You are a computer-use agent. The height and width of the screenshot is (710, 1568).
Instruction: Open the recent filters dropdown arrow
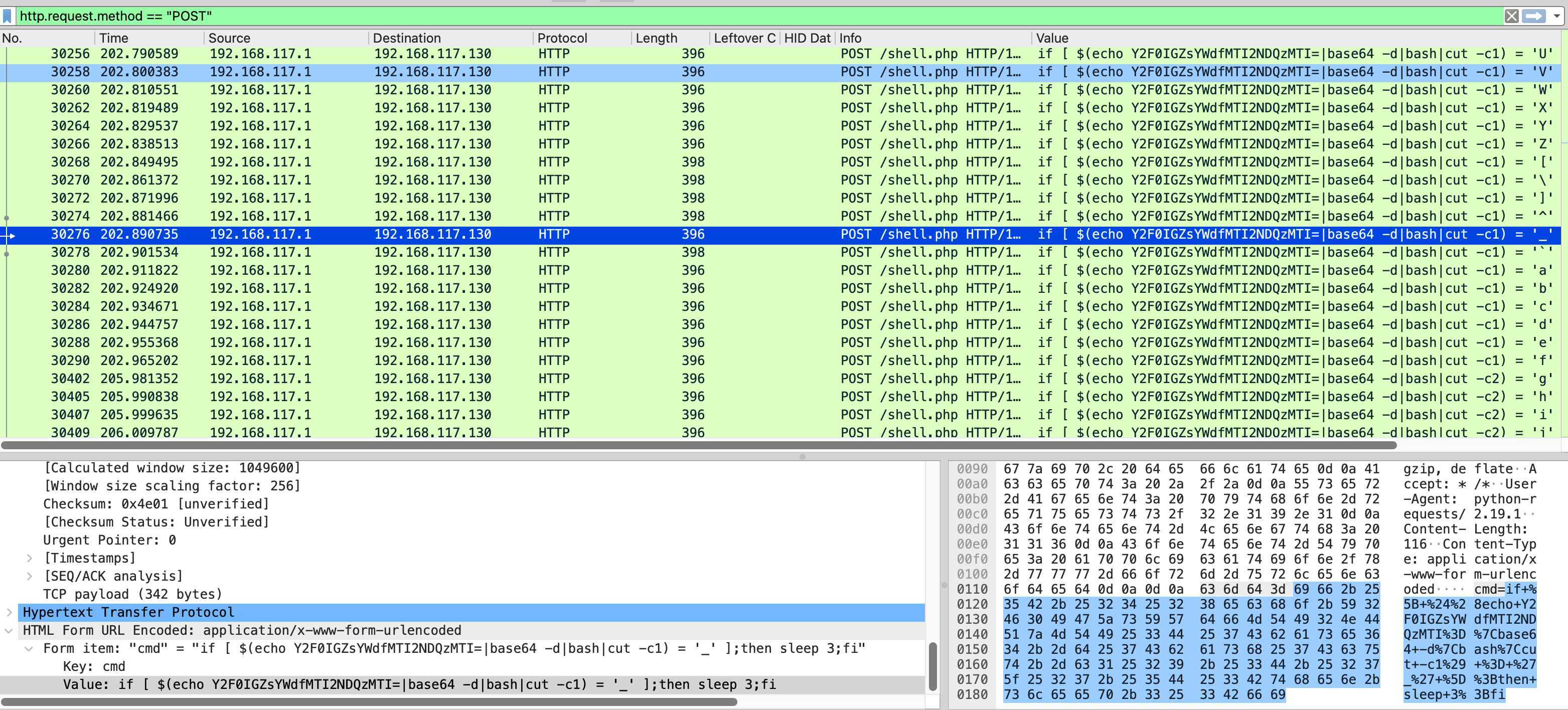[1556, 16]
